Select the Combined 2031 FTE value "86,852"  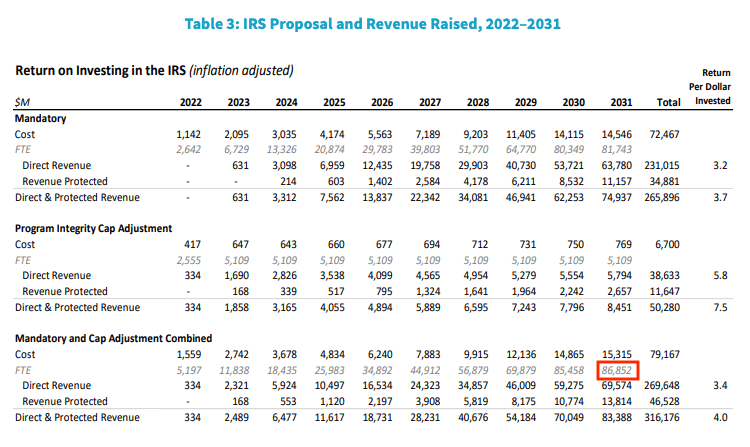tap(617, 371)
